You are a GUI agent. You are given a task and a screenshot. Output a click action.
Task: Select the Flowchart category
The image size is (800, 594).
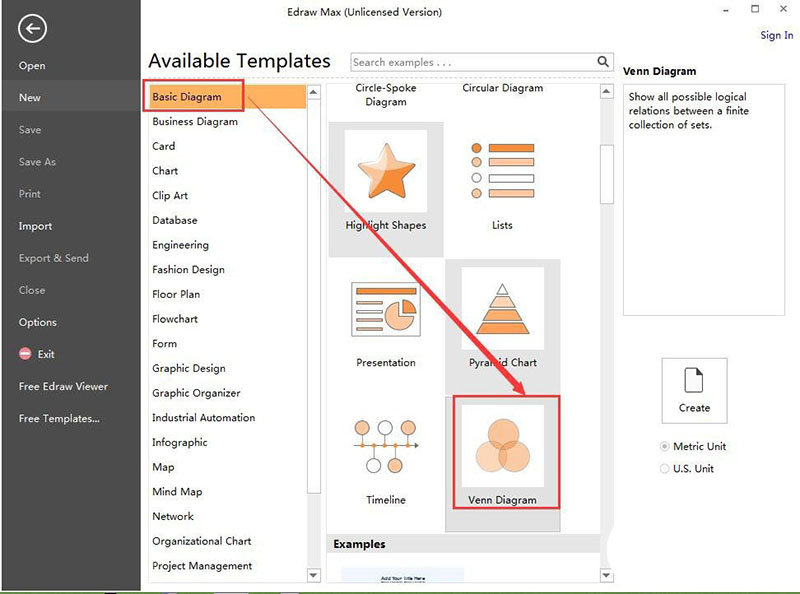pos(175,319)
